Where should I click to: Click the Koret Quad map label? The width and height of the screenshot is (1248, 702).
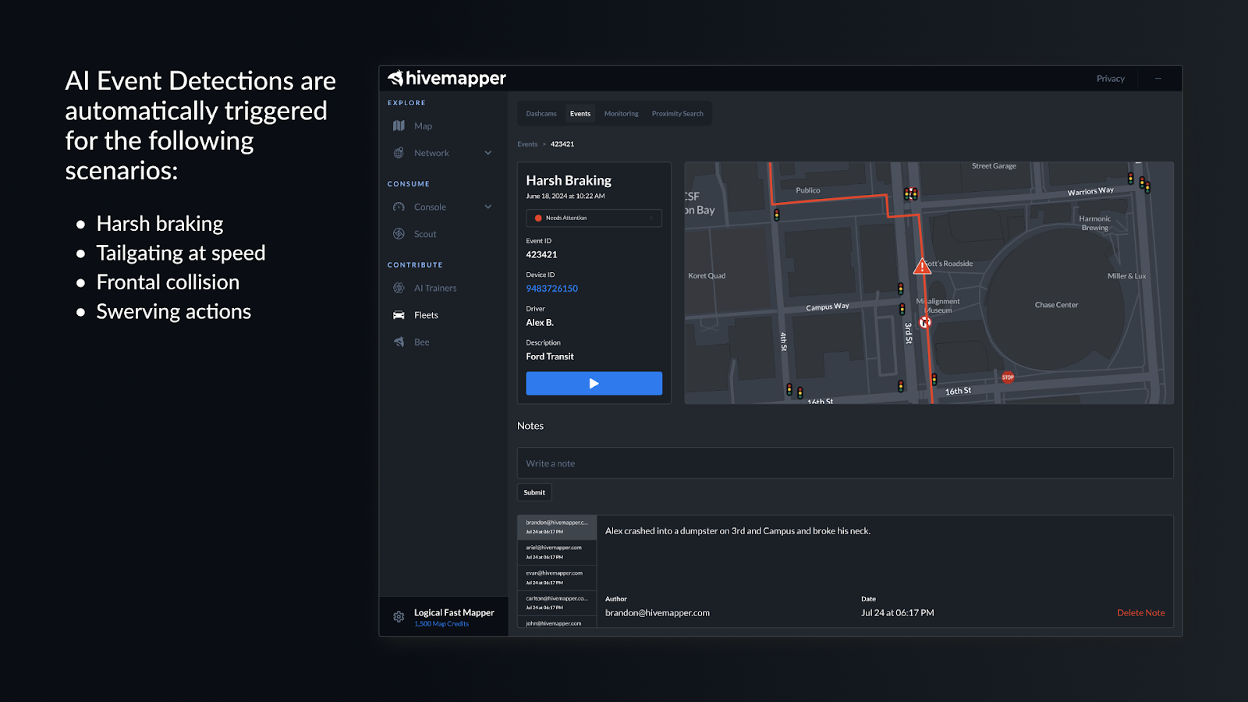point(707,276)
